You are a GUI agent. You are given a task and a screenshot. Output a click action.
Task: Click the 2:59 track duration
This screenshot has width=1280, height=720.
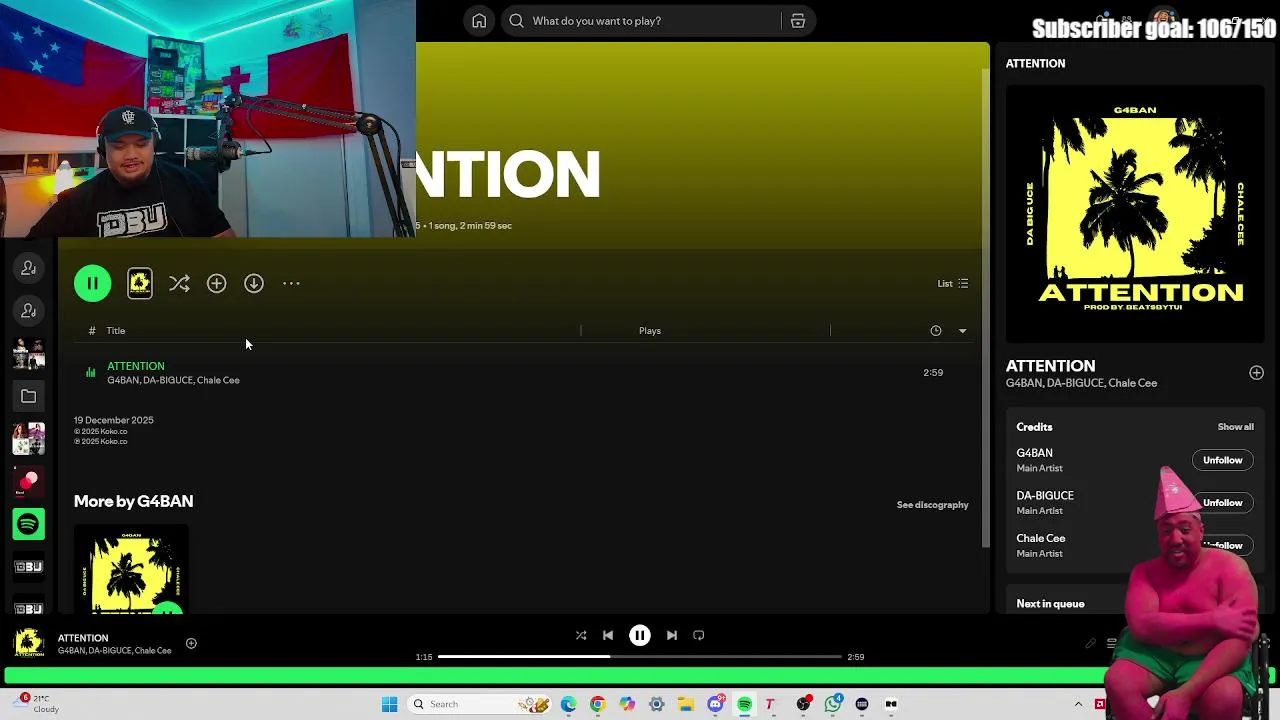(x=933, y=373)
